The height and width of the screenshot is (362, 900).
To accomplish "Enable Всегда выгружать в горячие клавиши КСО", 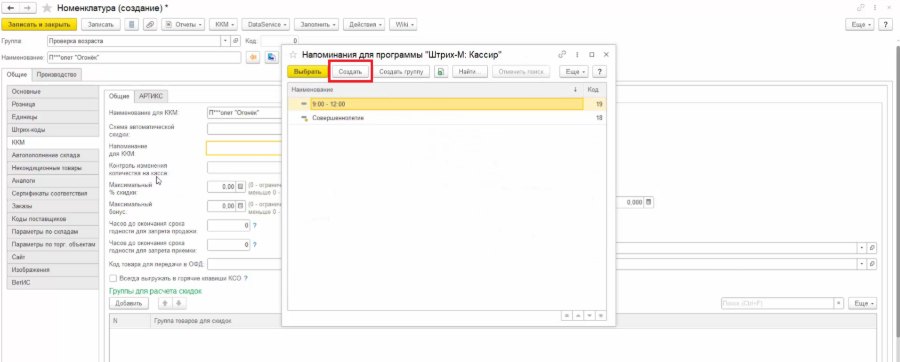I will coord(113,278).
